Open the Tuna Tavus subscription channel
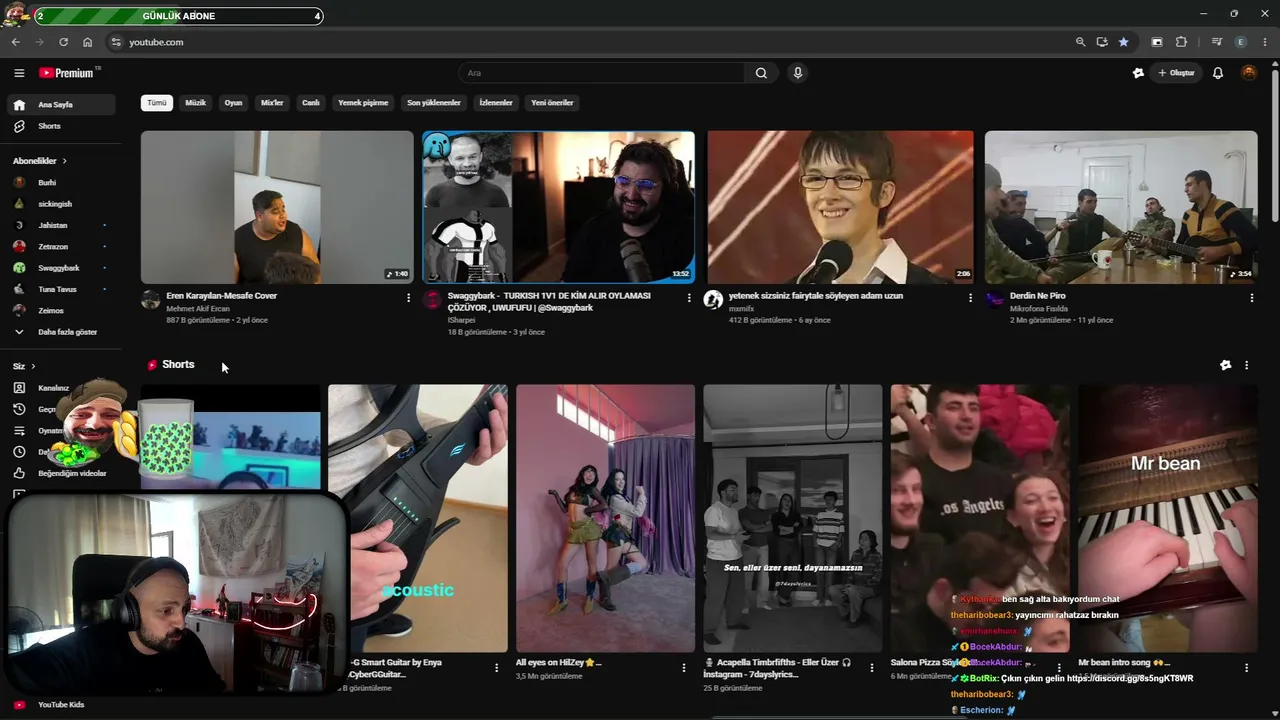 point(61,290)
